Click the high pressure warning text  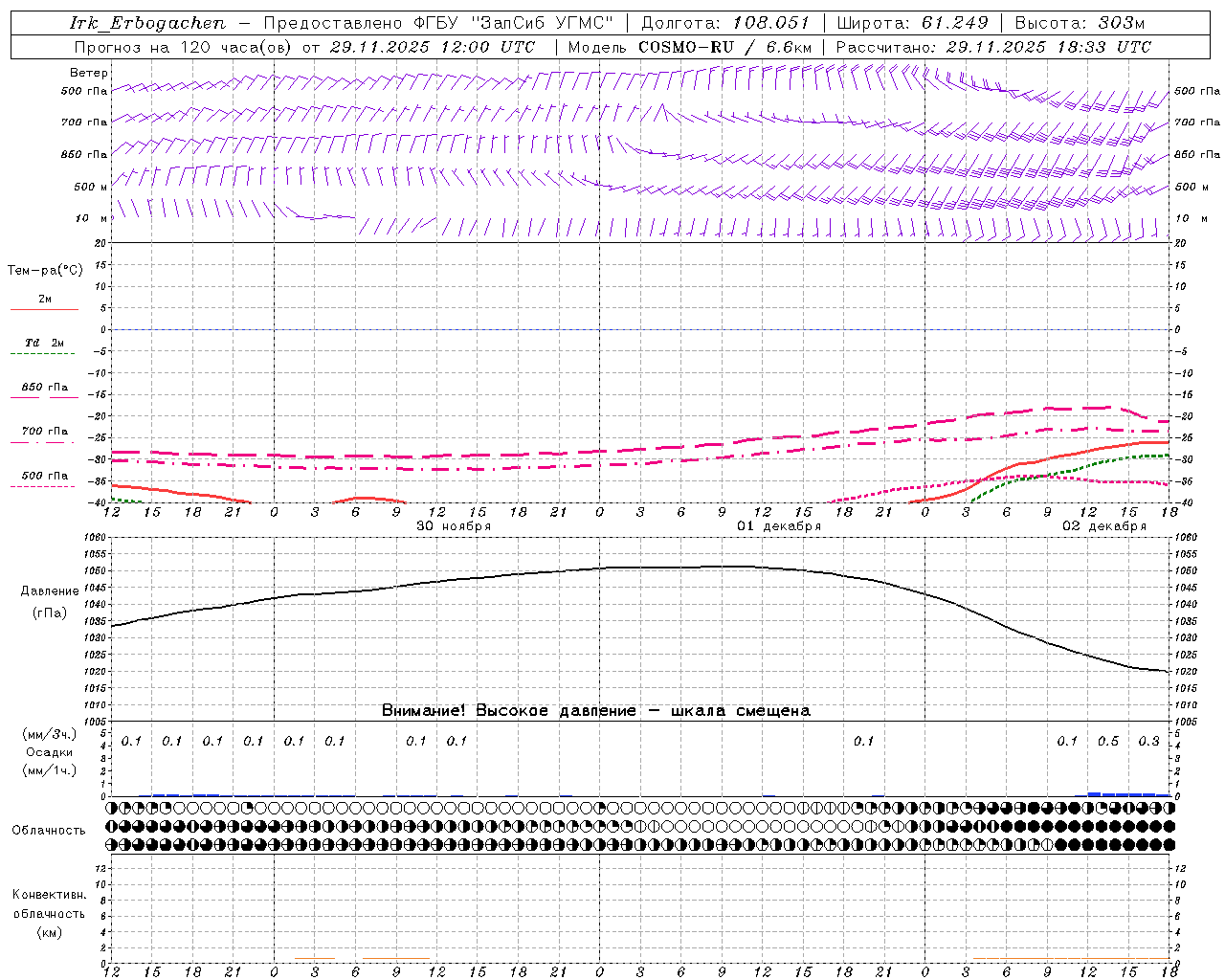tap(596, 710)
